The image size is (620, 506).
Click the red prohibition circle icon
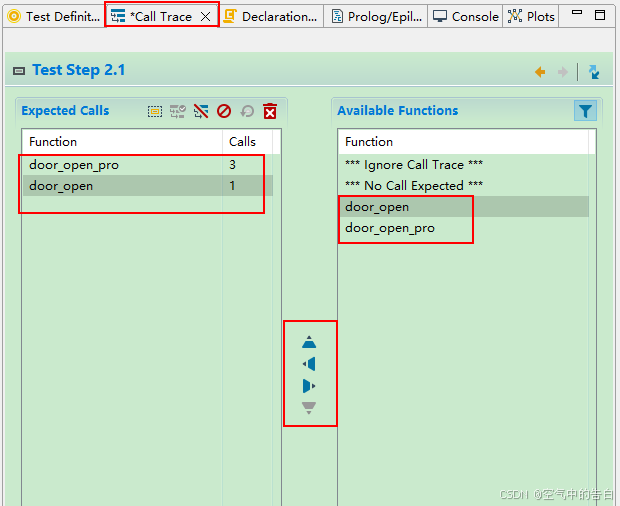pos(224,111)
